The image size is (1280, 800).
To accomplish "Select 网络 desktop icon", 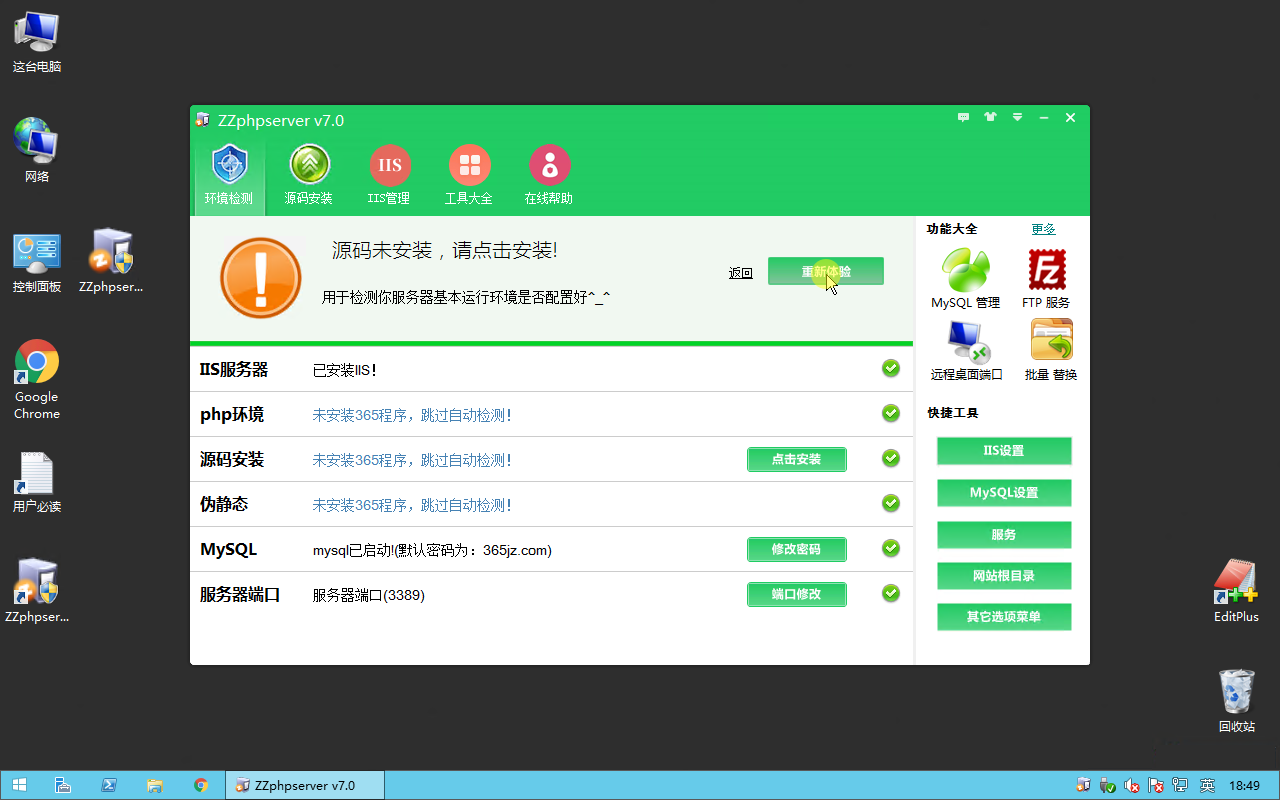I will 37,151.
